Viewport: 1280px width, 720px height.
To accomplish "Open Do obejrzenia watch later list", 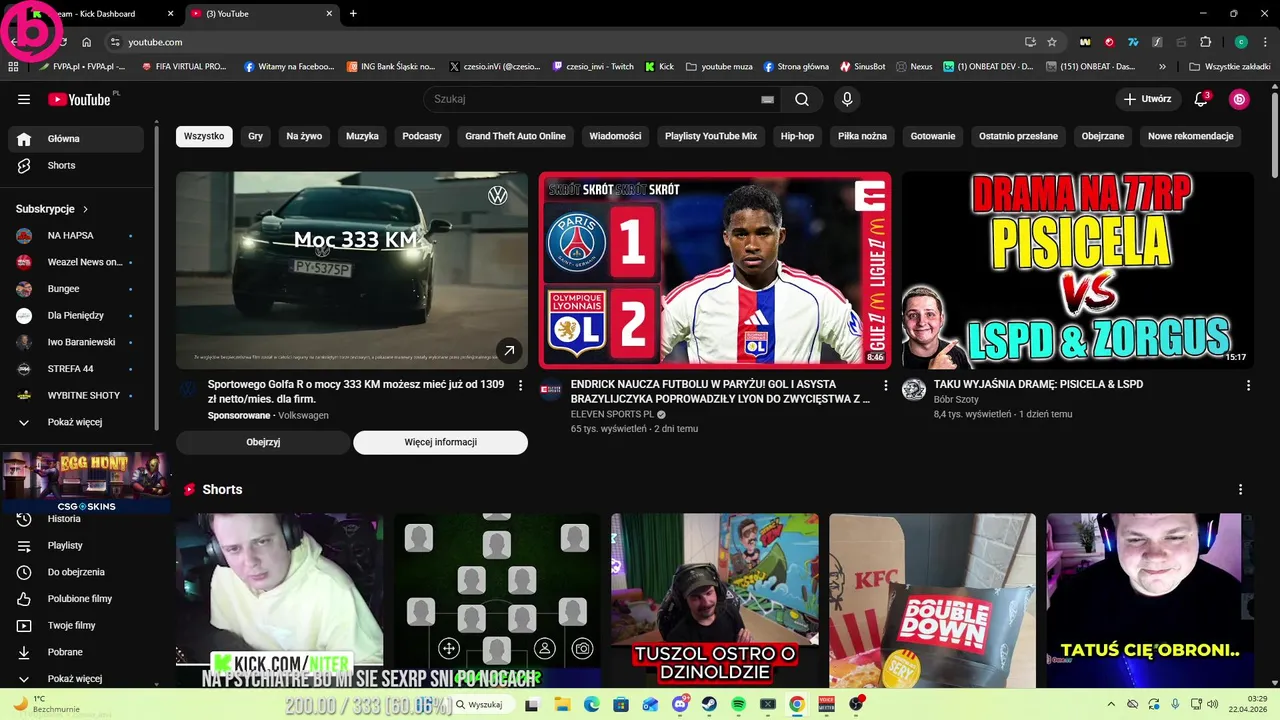I will [x=76, y=572].
